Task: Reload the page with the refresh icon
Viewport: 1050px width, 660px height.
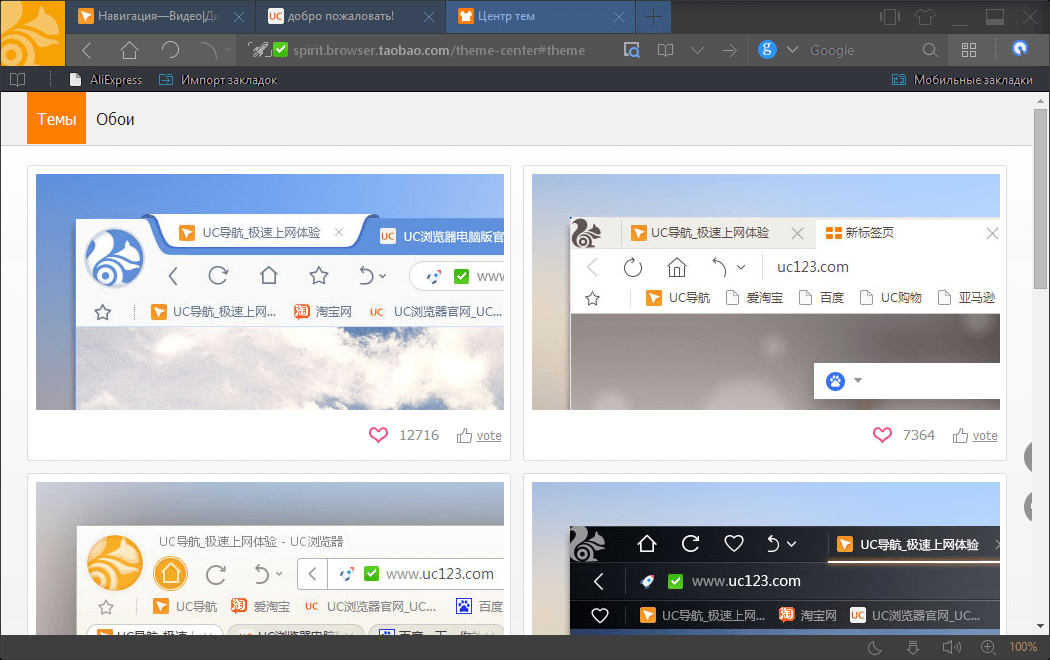Action: [x=170, y=50]
